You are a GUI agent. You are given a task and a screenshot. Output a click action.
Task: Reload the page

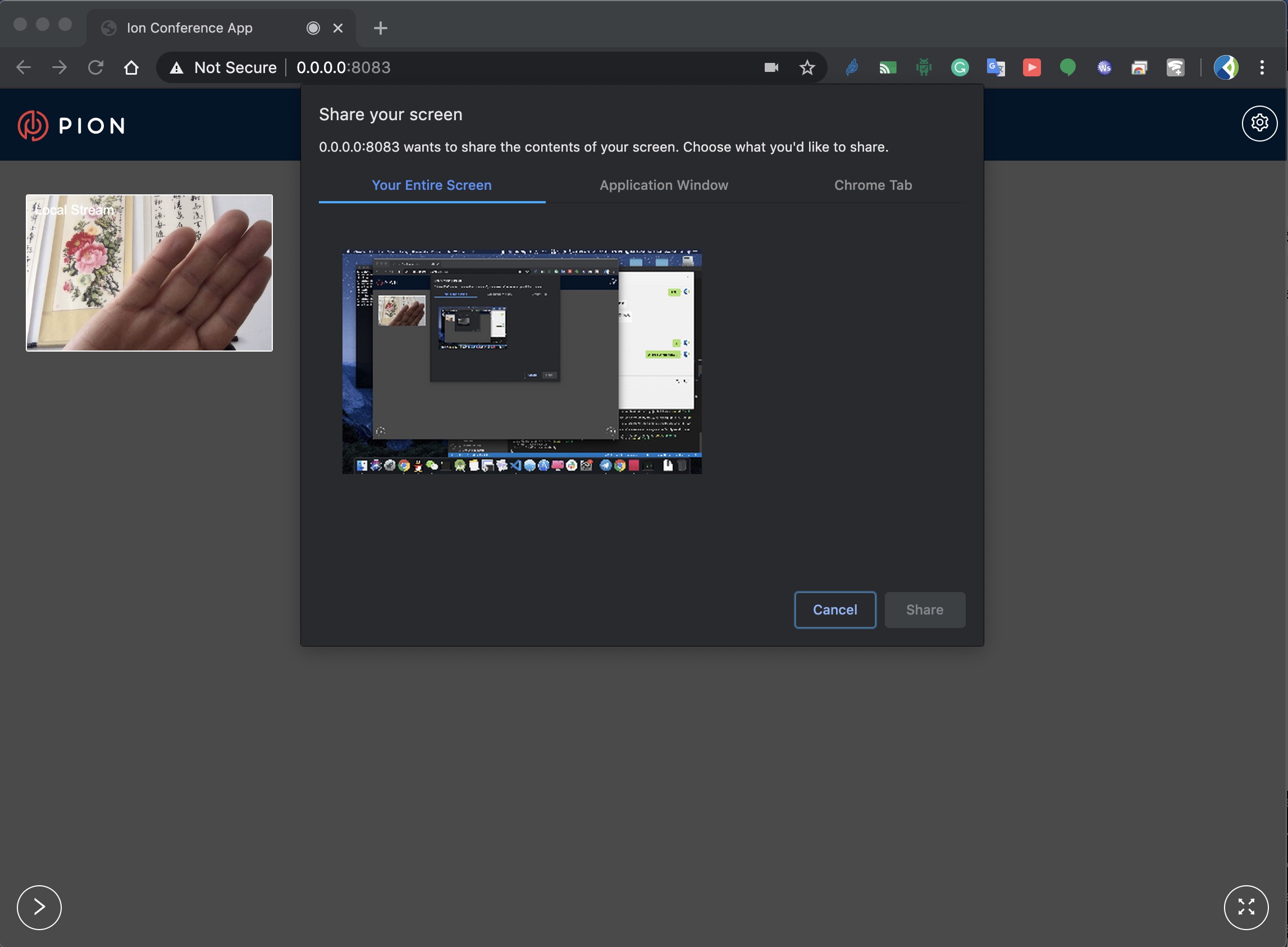(x=95, y=67)
